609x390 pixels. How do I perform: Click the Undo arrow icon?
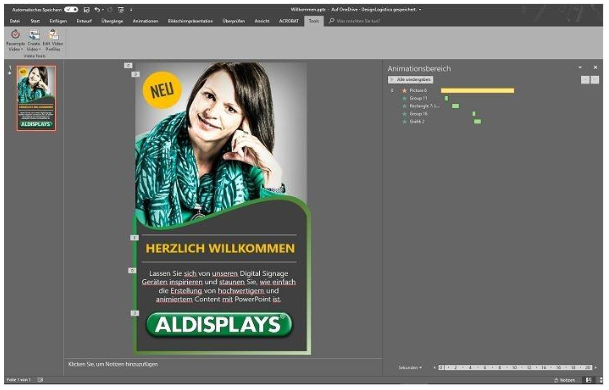[x=97, y=9]
